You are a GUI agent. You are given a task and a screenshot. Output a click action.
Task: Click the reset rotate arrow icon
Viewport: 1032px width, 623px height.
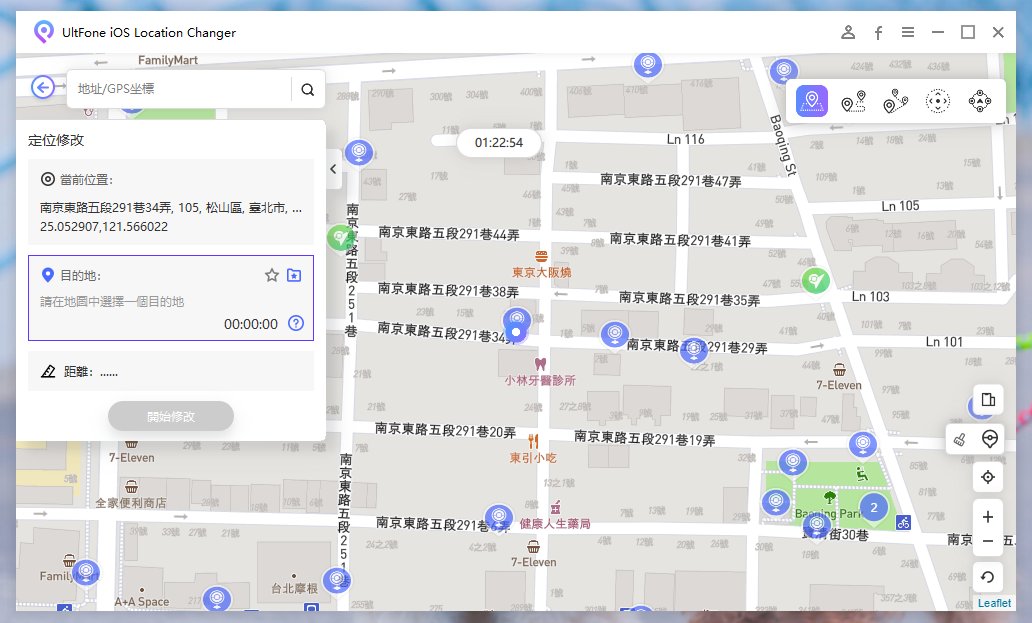988,577
